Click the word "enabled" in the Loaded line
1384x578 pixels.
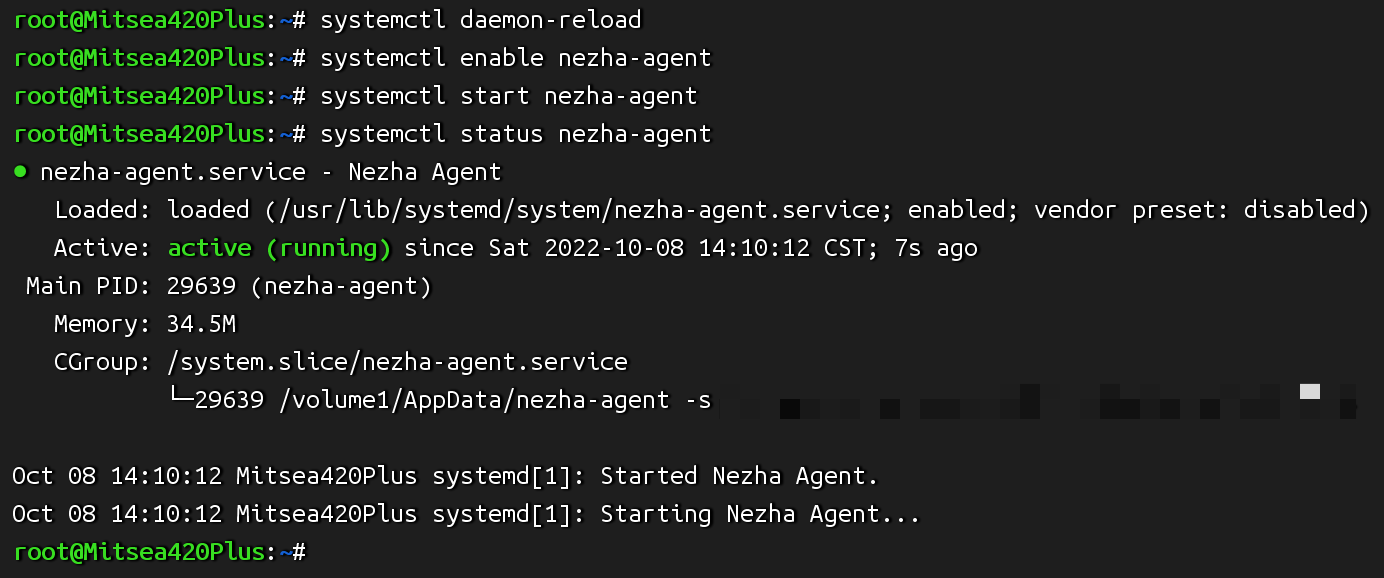point(954,210)
